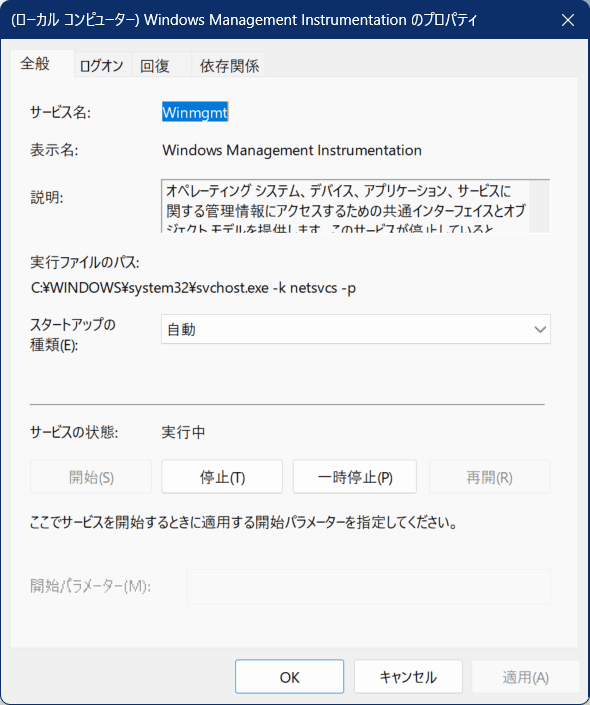The image size is (590, 705).
Task: Click the 実行中 service status text
Action: [x=183, y=432]
